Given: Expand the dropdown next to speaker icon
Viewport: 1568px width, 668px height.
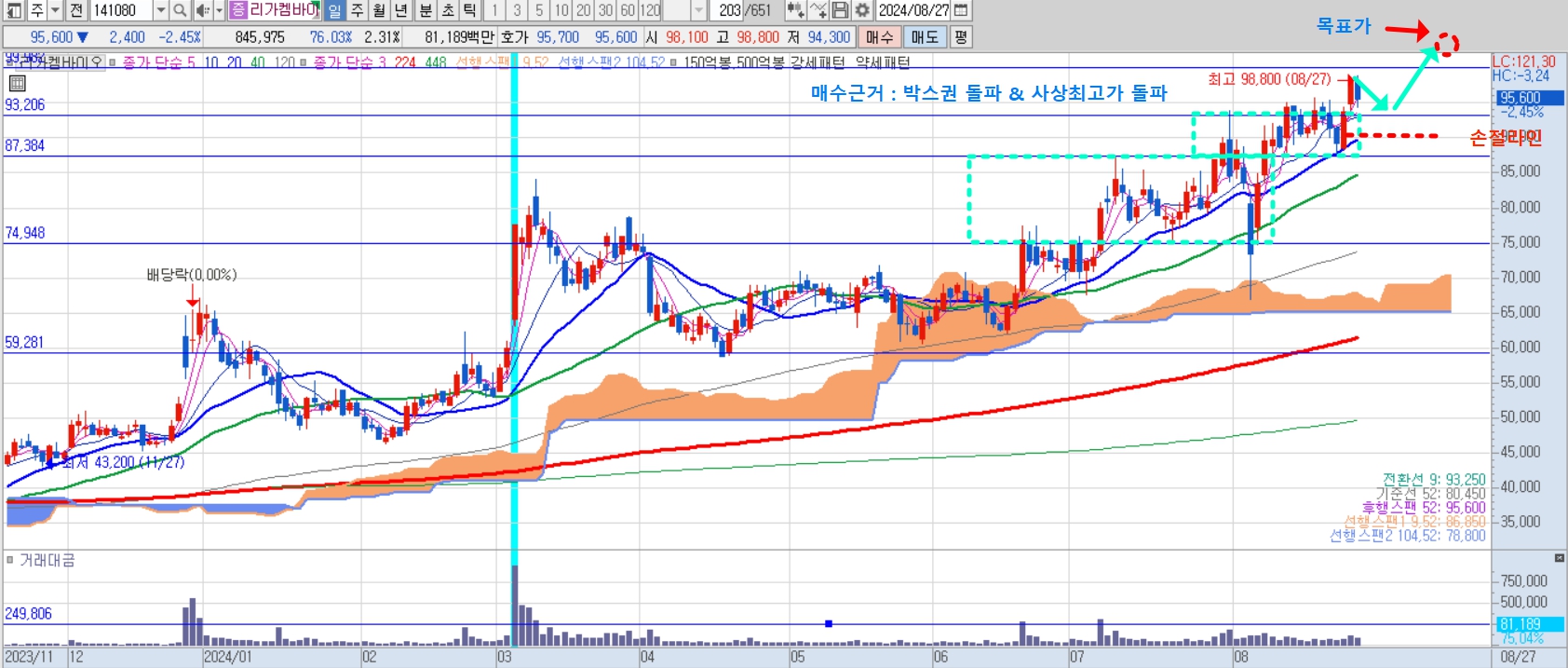Looking at the screenshot, I should pyautogui.click(x=220, y=10).
